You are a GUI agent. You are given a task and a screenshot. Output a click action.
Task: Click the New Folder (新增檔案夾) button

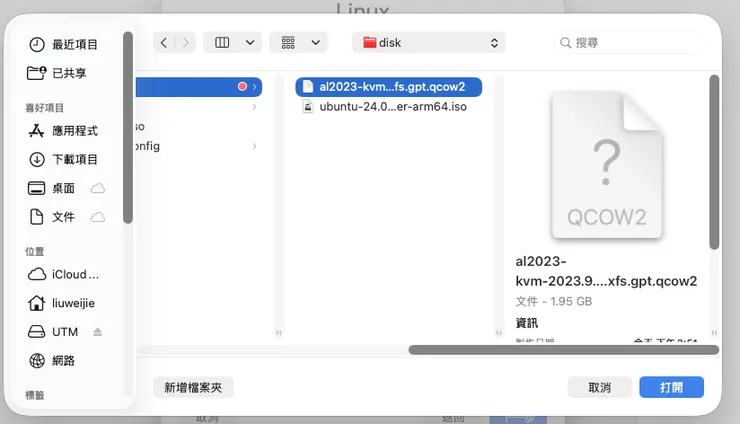click(x=193, y=388)
